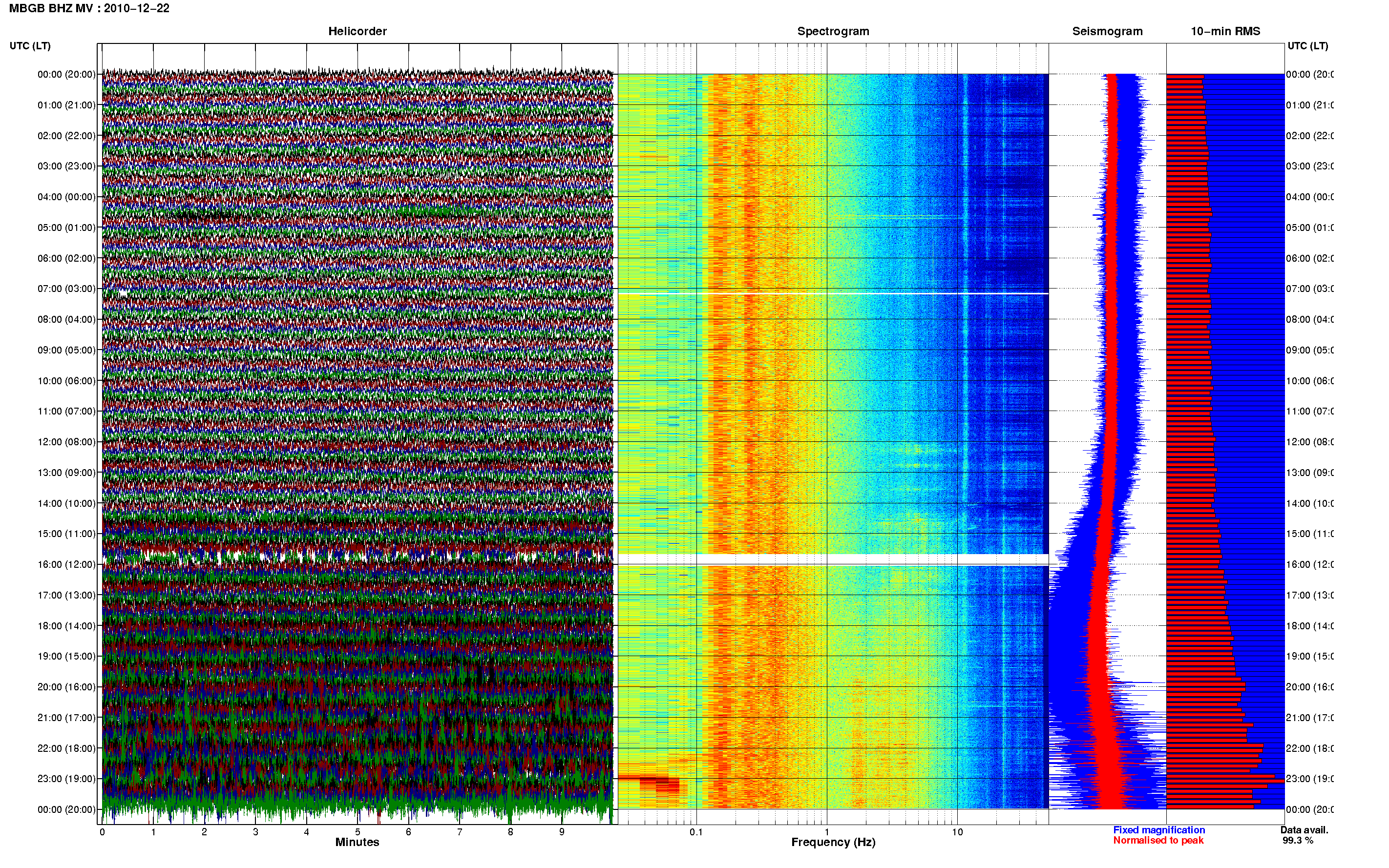1389x868 pixels.
Task: Select left axis label 23:00 (19:00)
Action: click(x=66, y=779)
